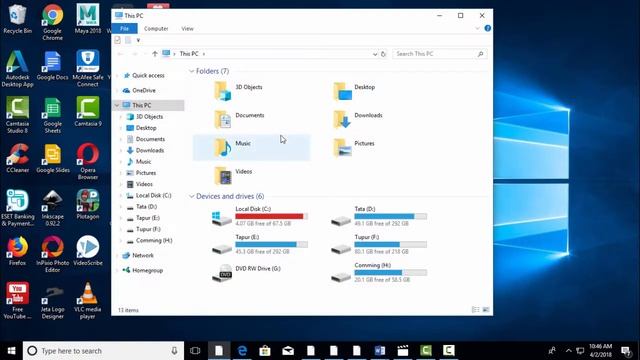Open the Pictures folder icon
Image resolution: width=640 pixels, height=360 pixels.
pyautogui.click(x=342, y=147)
